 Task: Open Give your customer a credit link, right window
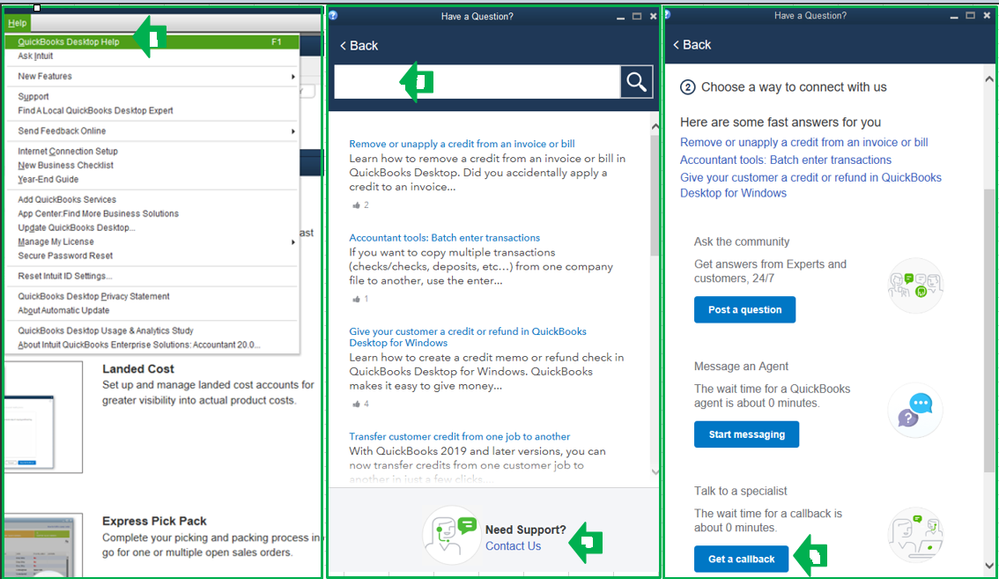click(810, 185)
